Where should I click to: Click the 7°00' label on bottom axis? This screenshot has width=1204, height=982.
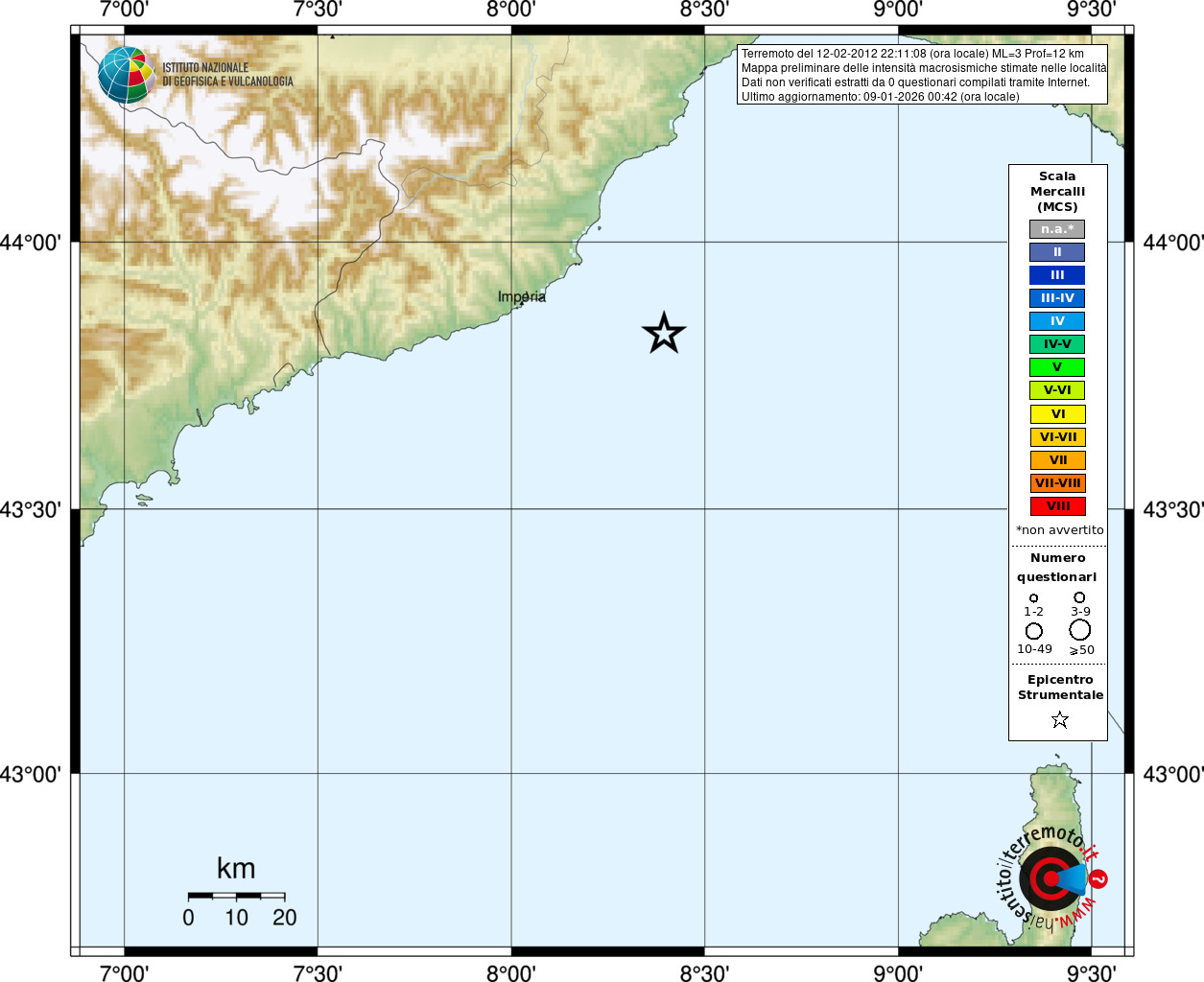[x=124, y=972]
